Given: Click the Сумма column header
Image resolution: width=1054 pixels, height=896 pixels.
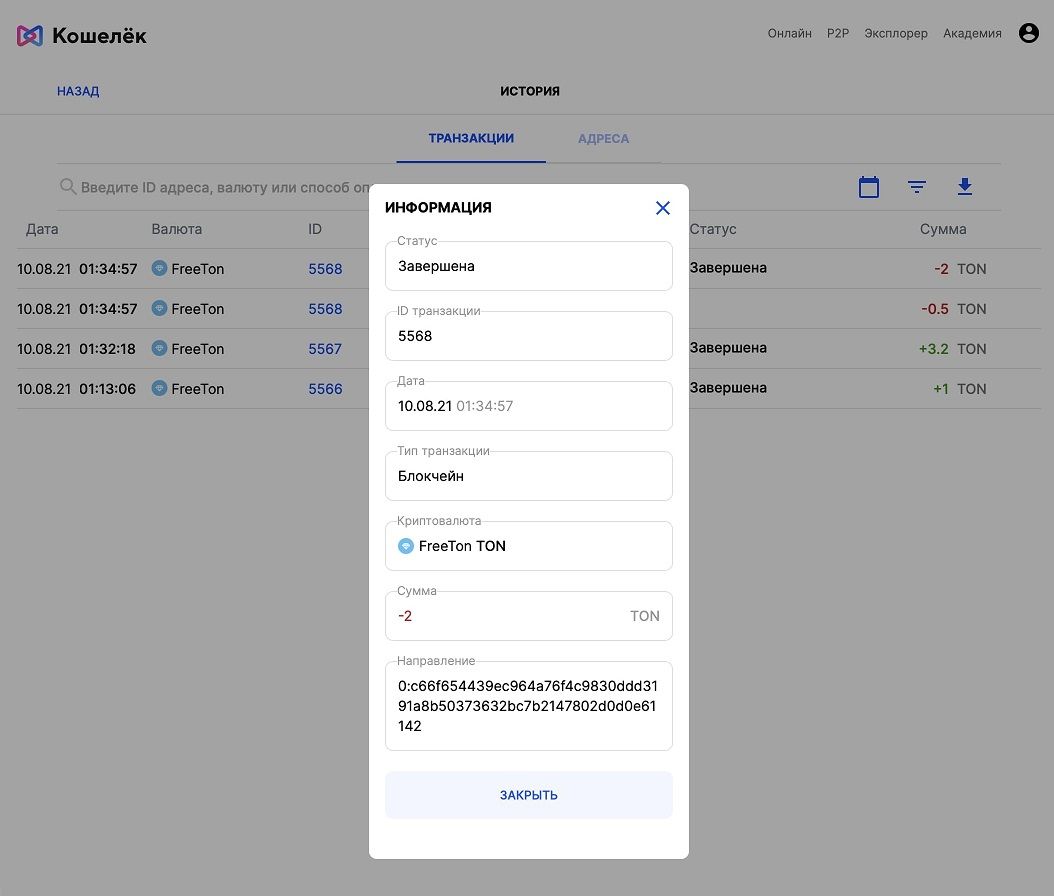Looking at the screenshot, I should (942, 229).
